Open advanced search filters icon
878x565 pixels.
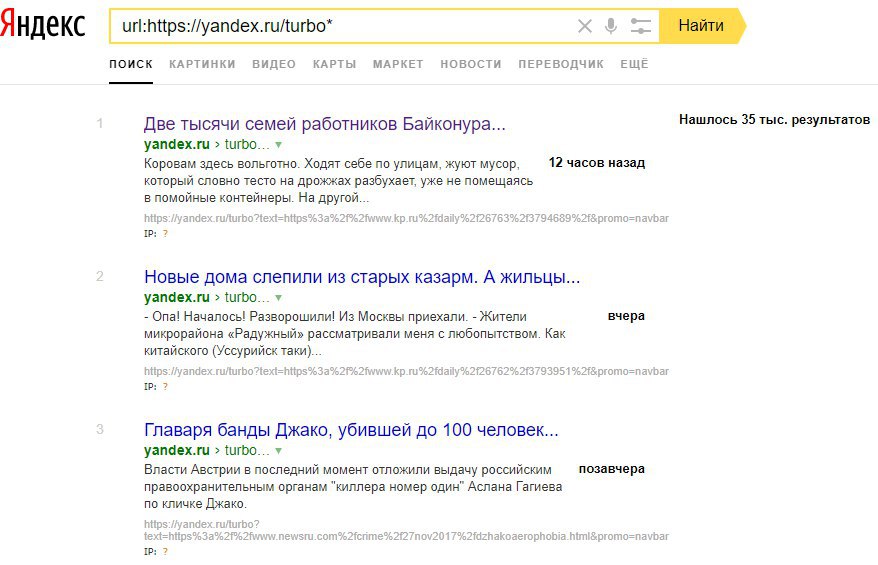[x=641, y=26]
